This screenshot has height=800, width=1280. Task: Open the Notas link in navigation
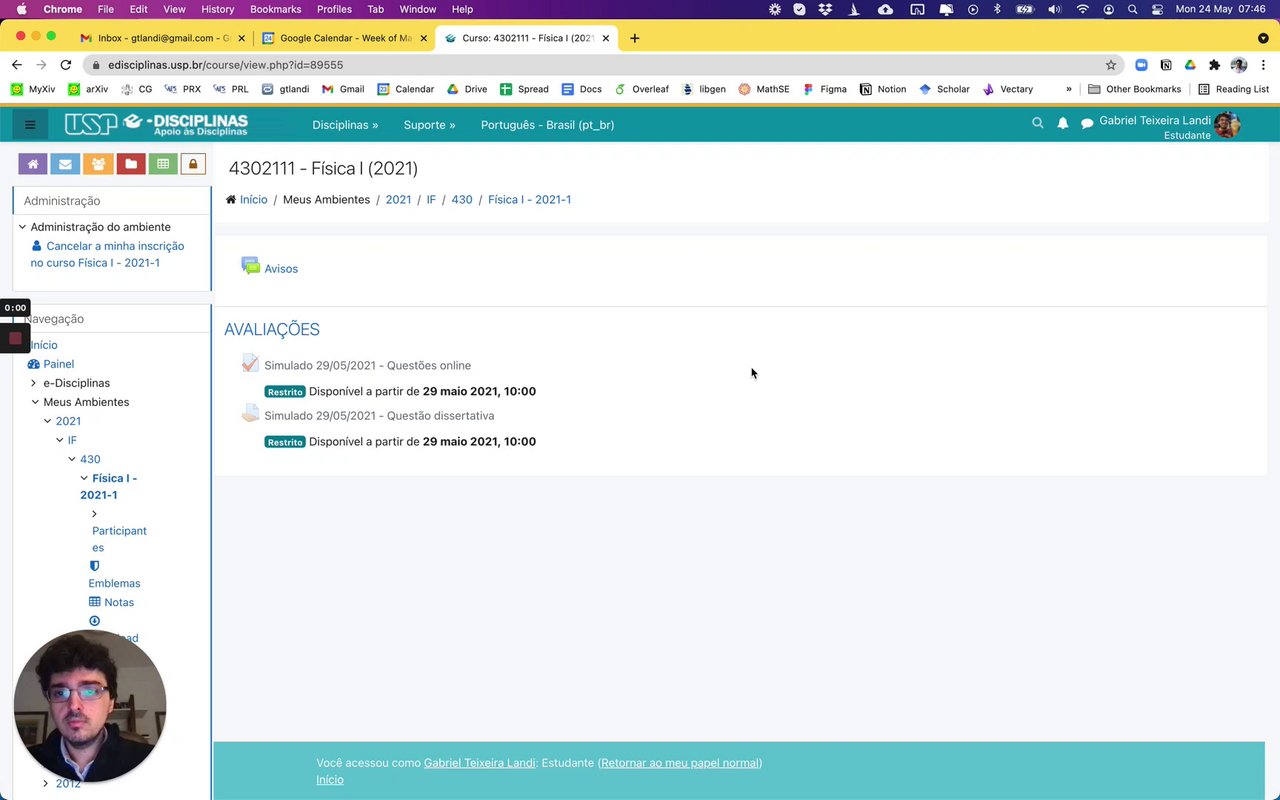(x=119, y=602)
